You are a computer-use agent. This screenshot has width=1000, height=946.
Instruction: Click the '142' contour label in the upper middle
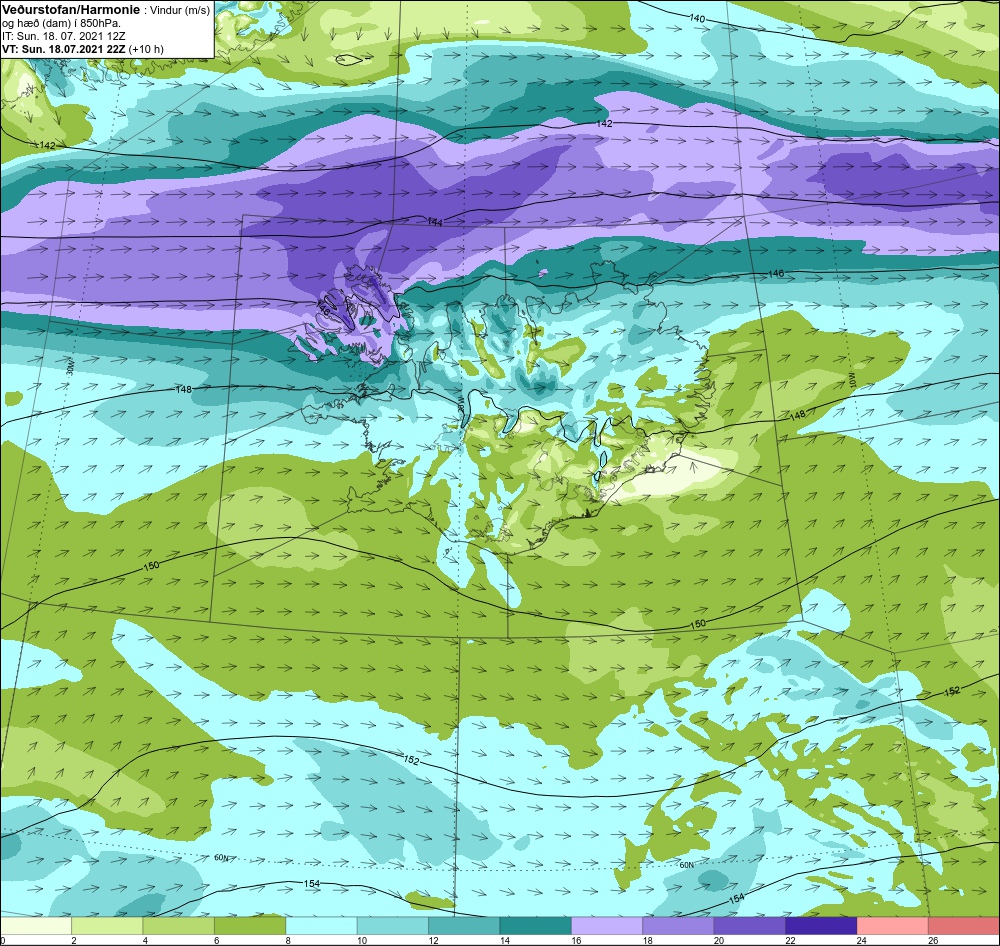[604, 123]
